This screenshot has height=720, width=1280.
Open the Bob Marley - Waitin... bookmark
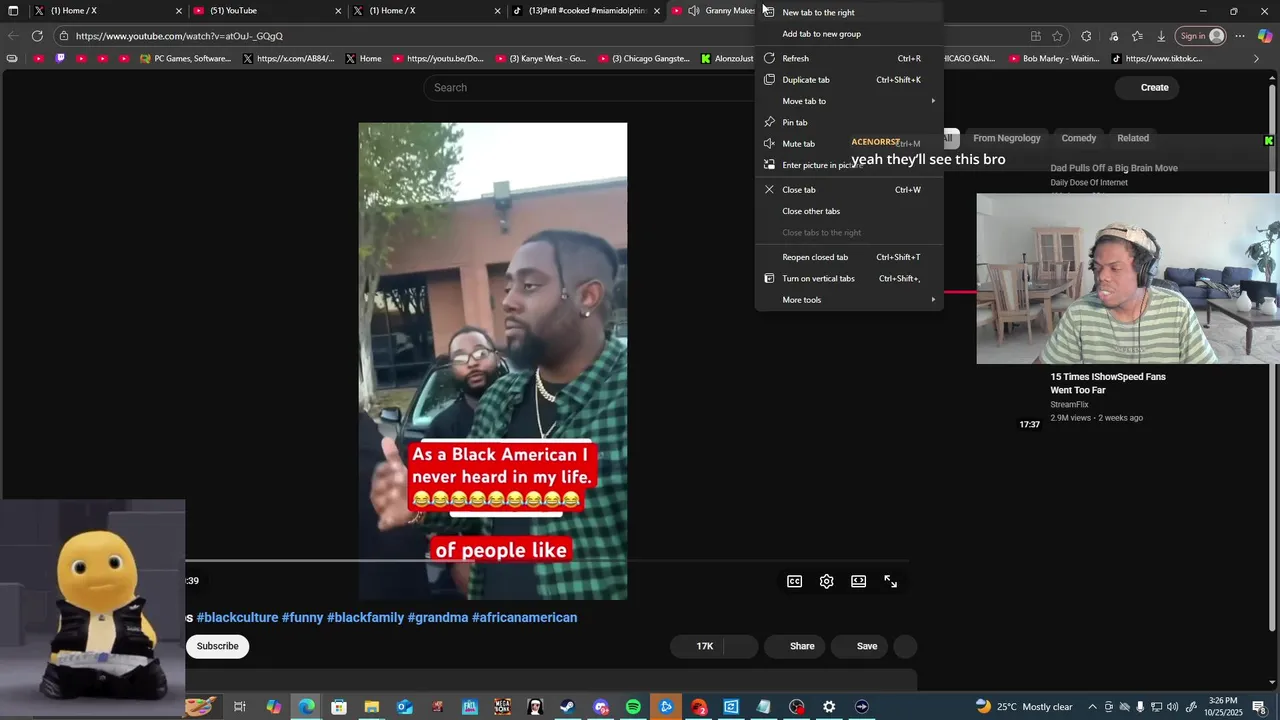tap(1053, 59)
